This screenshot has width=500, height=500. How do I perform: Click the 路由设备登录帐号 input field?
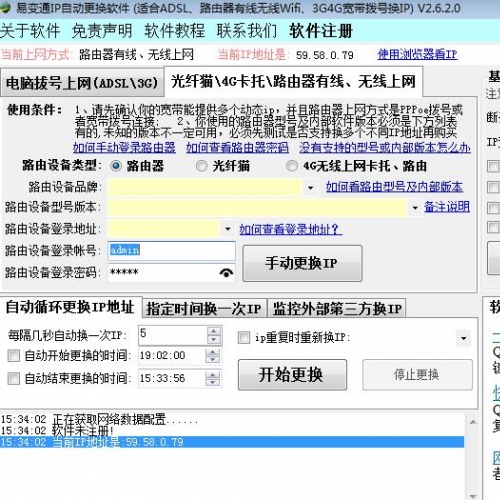click(172, 250)
